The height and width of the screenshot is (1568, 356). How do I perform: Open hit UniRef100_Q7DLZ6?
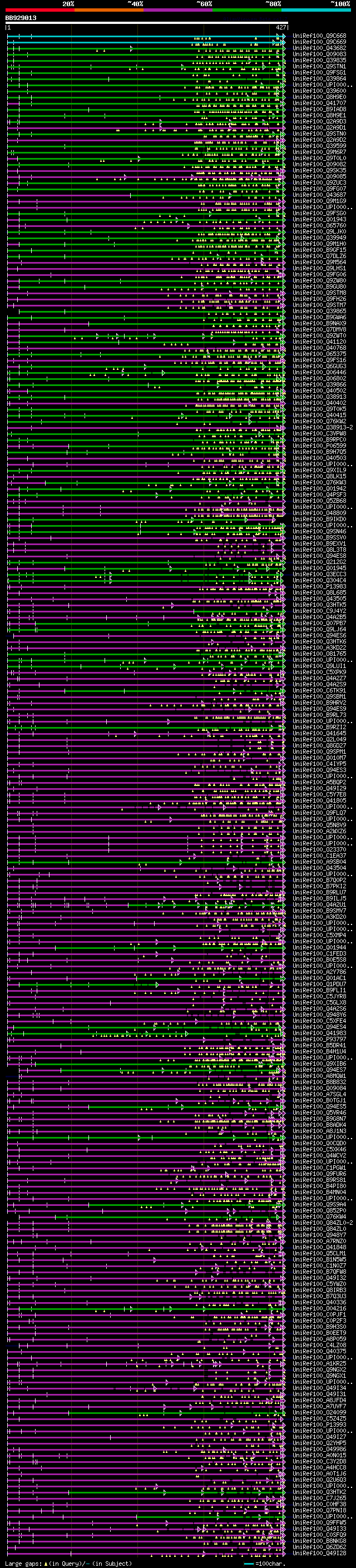click(x=319, y=256)
